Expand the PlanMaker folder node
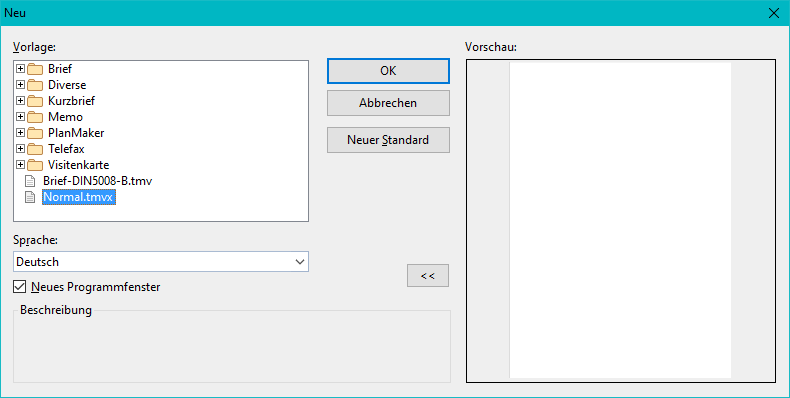 click(x=20, y=133)
